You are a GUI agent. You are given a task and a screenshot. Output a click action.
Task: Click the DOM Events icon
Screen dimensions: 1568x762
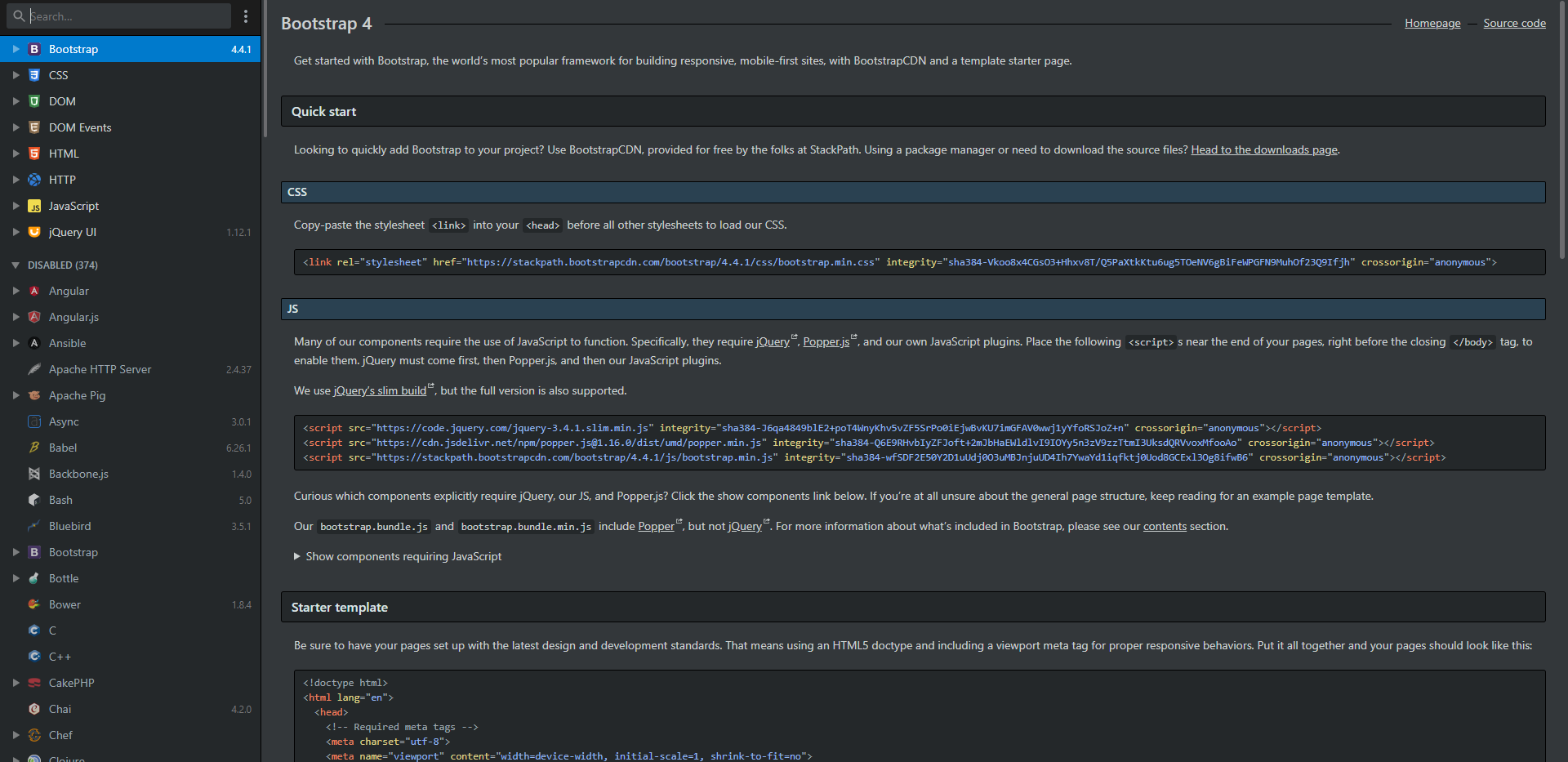coord(34,127)
